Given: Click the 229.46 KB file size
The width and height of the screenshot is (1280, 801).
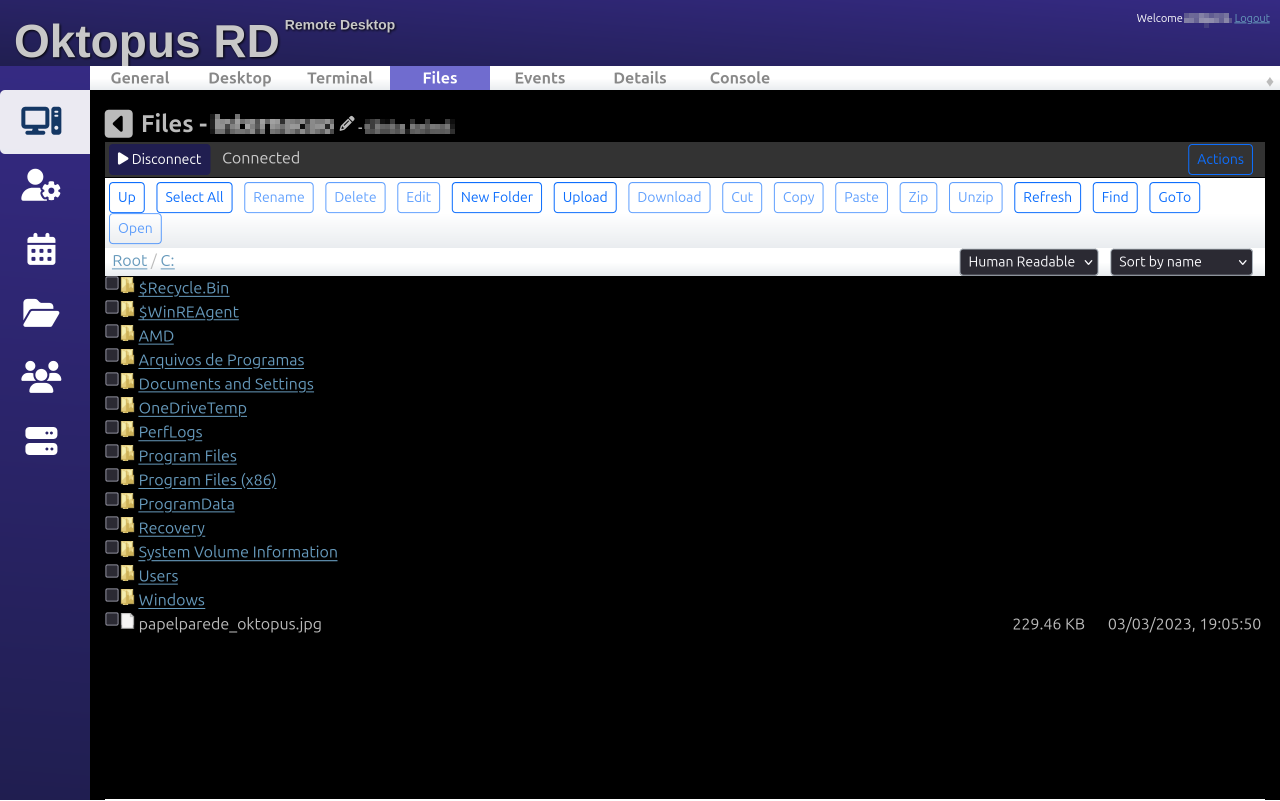Looking at the screenshot, I should (1048, 624).
